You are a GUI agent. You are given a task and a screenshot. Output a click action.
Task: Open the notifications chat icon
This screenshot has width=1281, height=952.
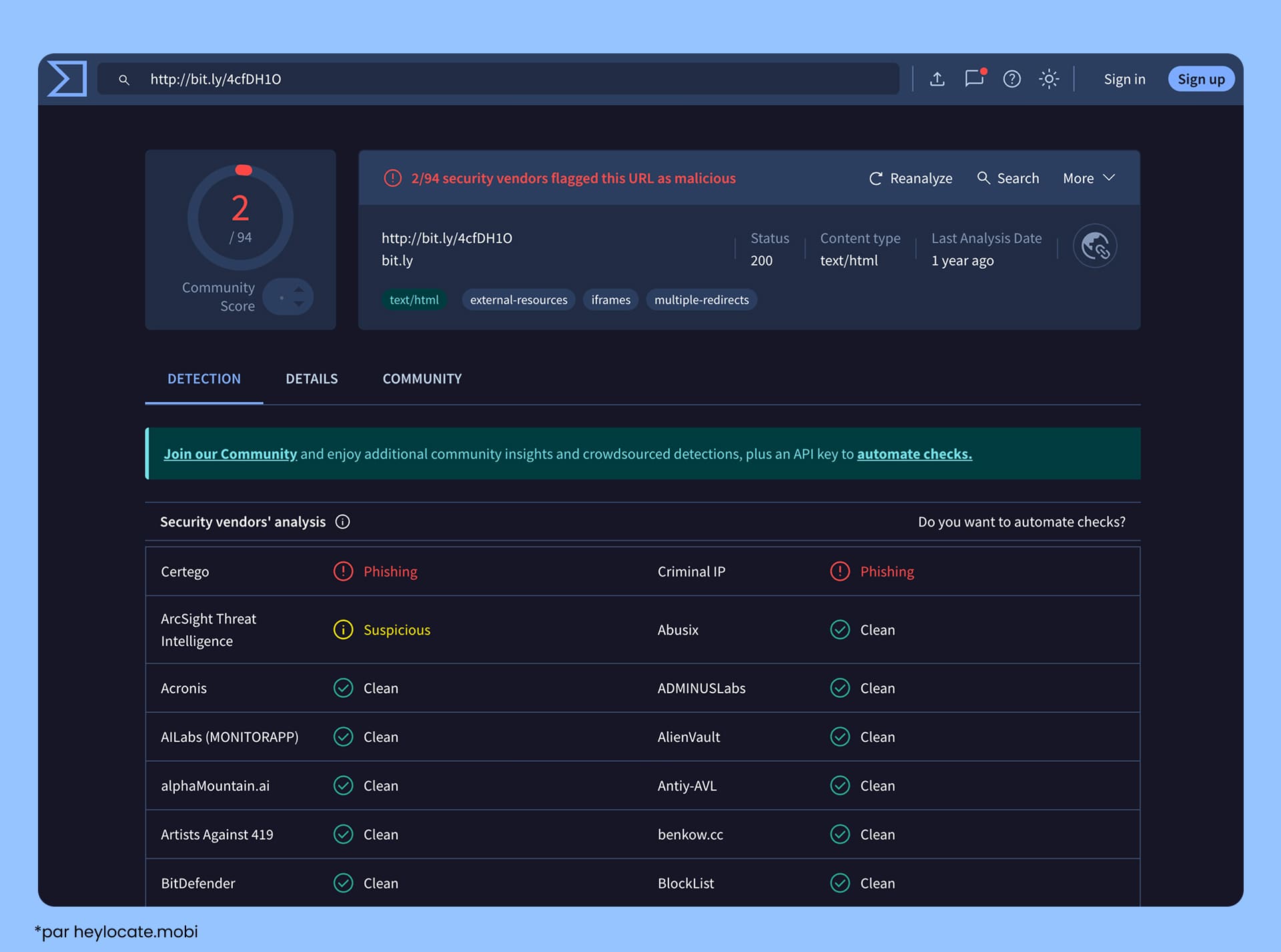click(x=975, y=78)
